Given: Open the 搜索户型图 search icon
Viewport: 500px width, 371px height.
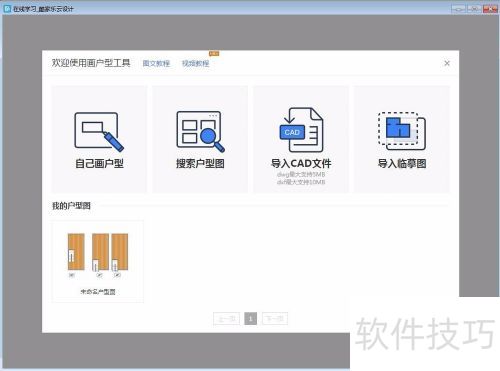Looking at the screenshot, I should pyautogui.click(x=200, y=131).
